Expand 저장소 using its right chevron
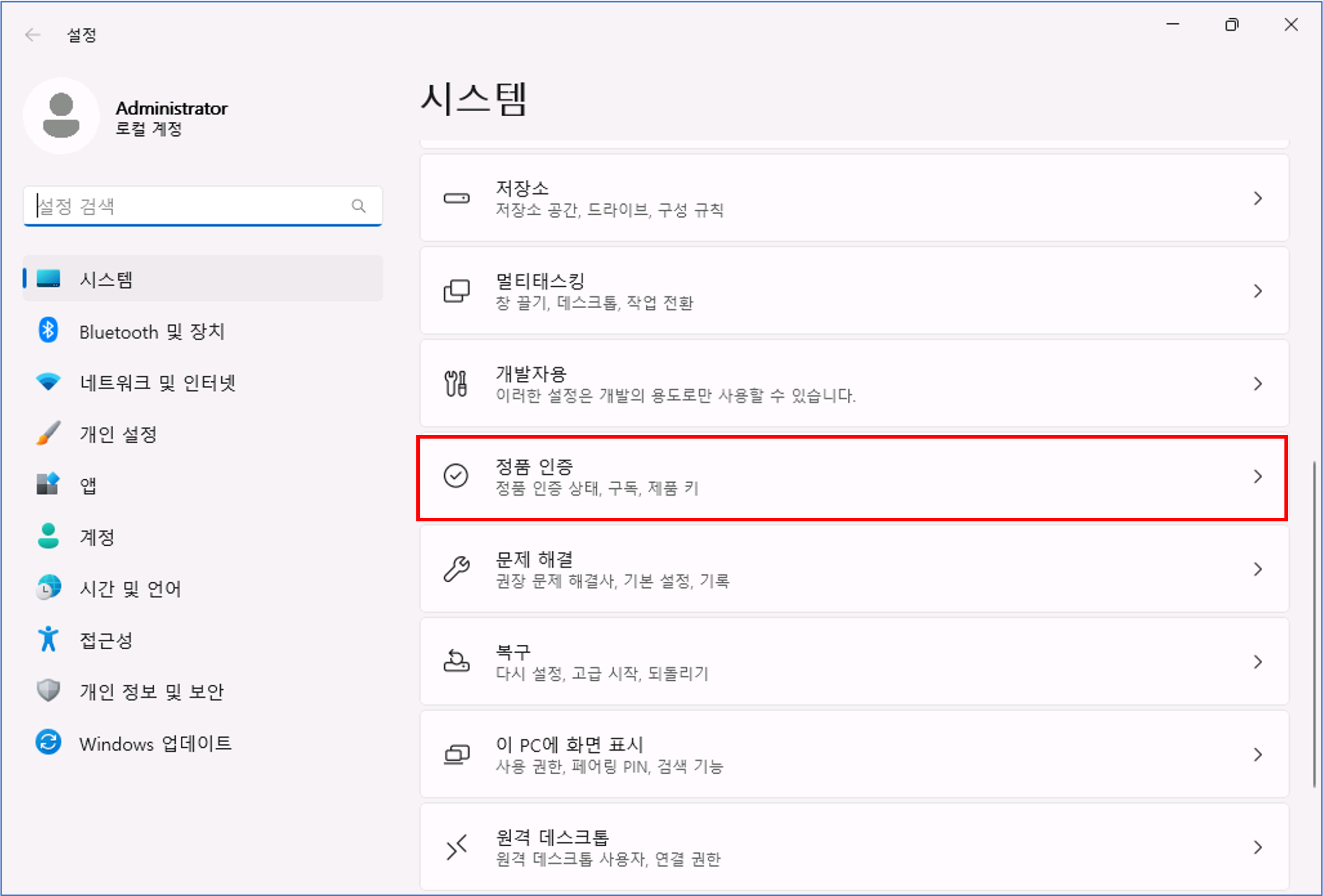The width and height of the screenshot is (1323, 896). [x=1258, y=198]
